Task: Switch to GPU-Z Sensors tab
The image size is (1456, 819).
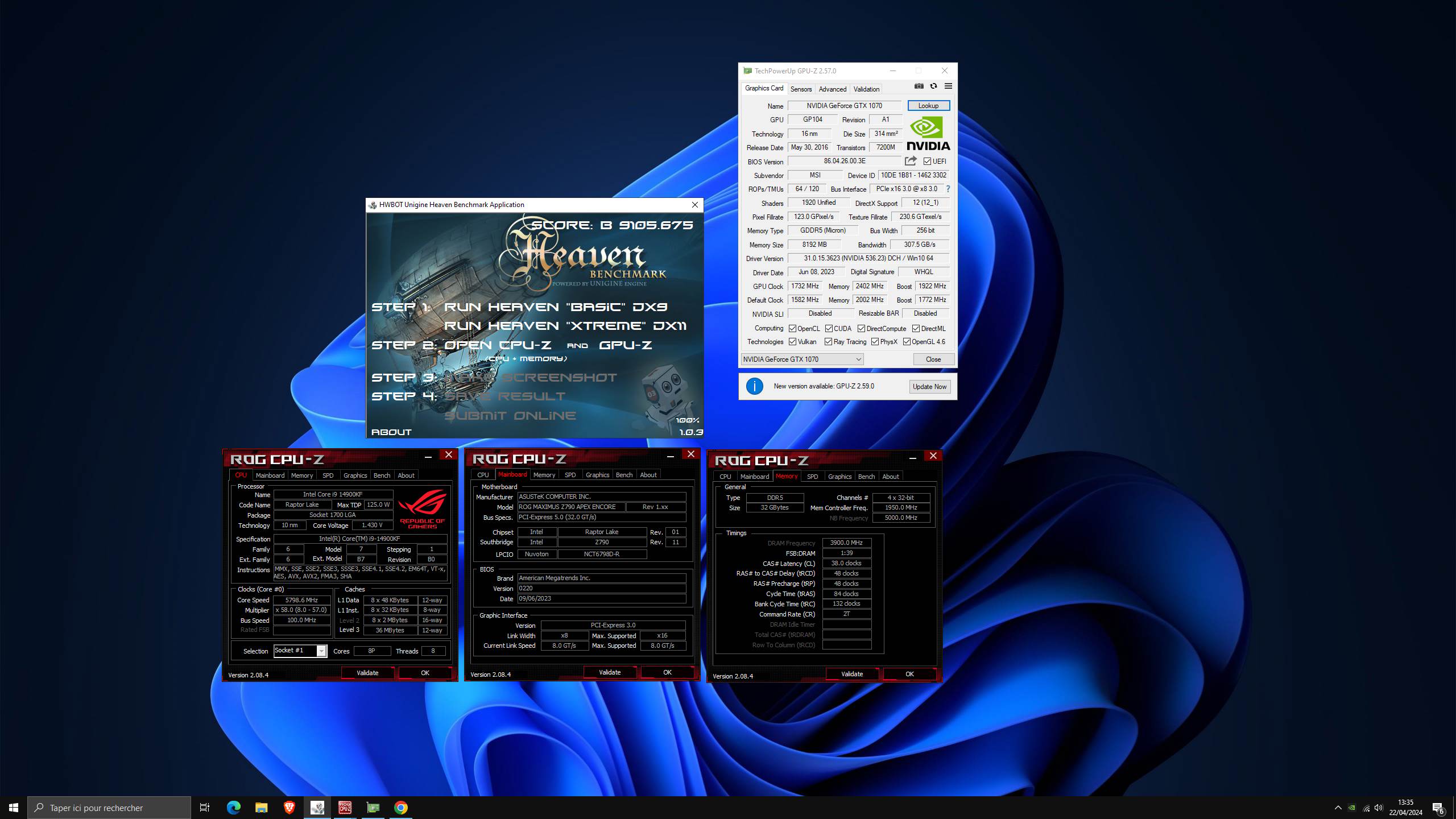Action: (x=801, y=89)
